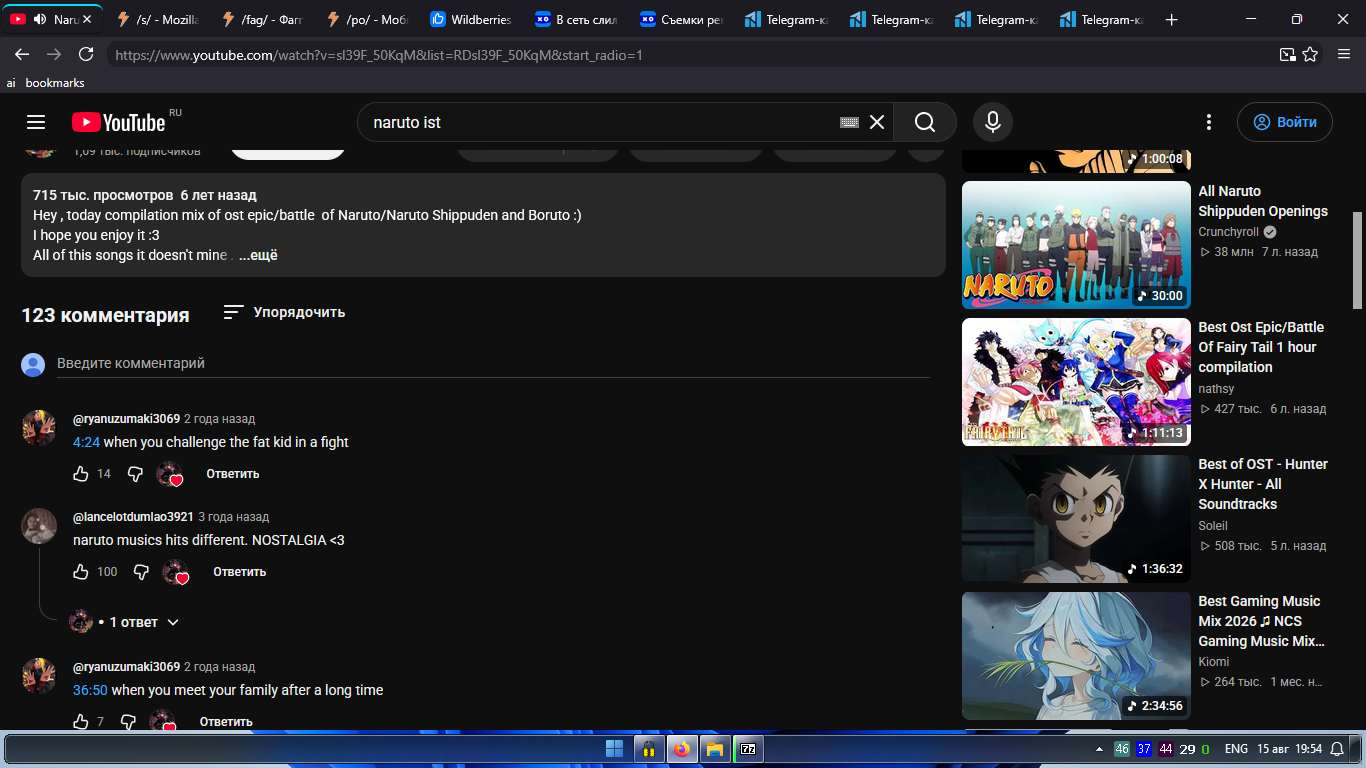Open the bookmarks folder in bookmarks bar
Screen dimensions: 1366x768
[x=55, y=83]
